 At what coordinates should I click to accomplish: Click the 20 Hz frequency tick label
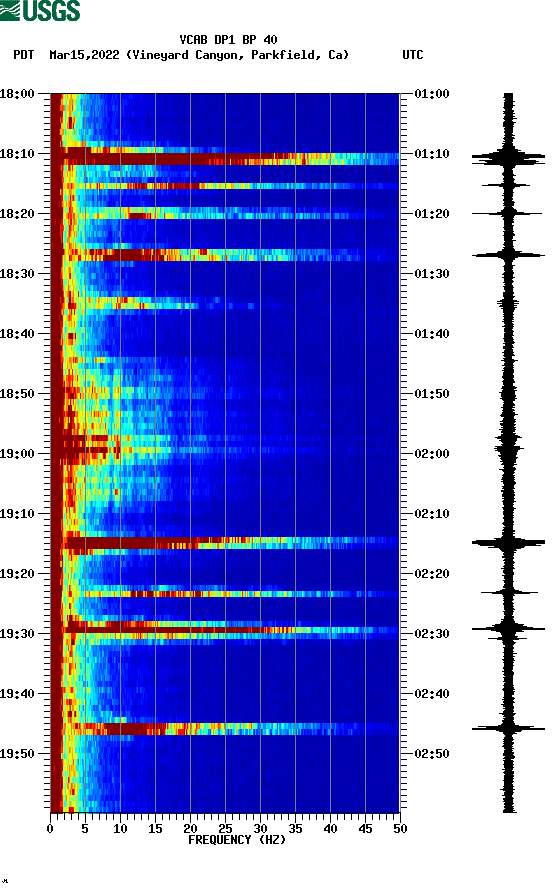190,829
